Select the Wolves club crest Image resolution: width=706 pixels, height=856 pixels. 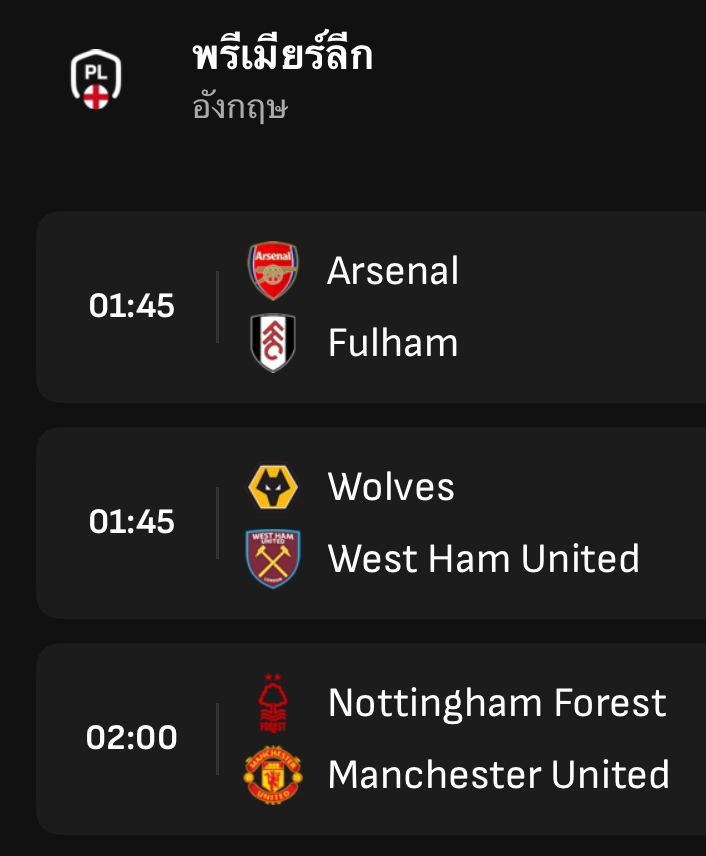[x=272, y=487]
